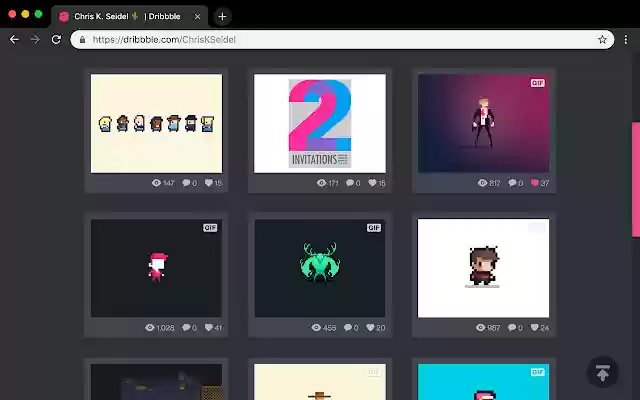Bookmark page using the star icon

[x=602, y=39]
